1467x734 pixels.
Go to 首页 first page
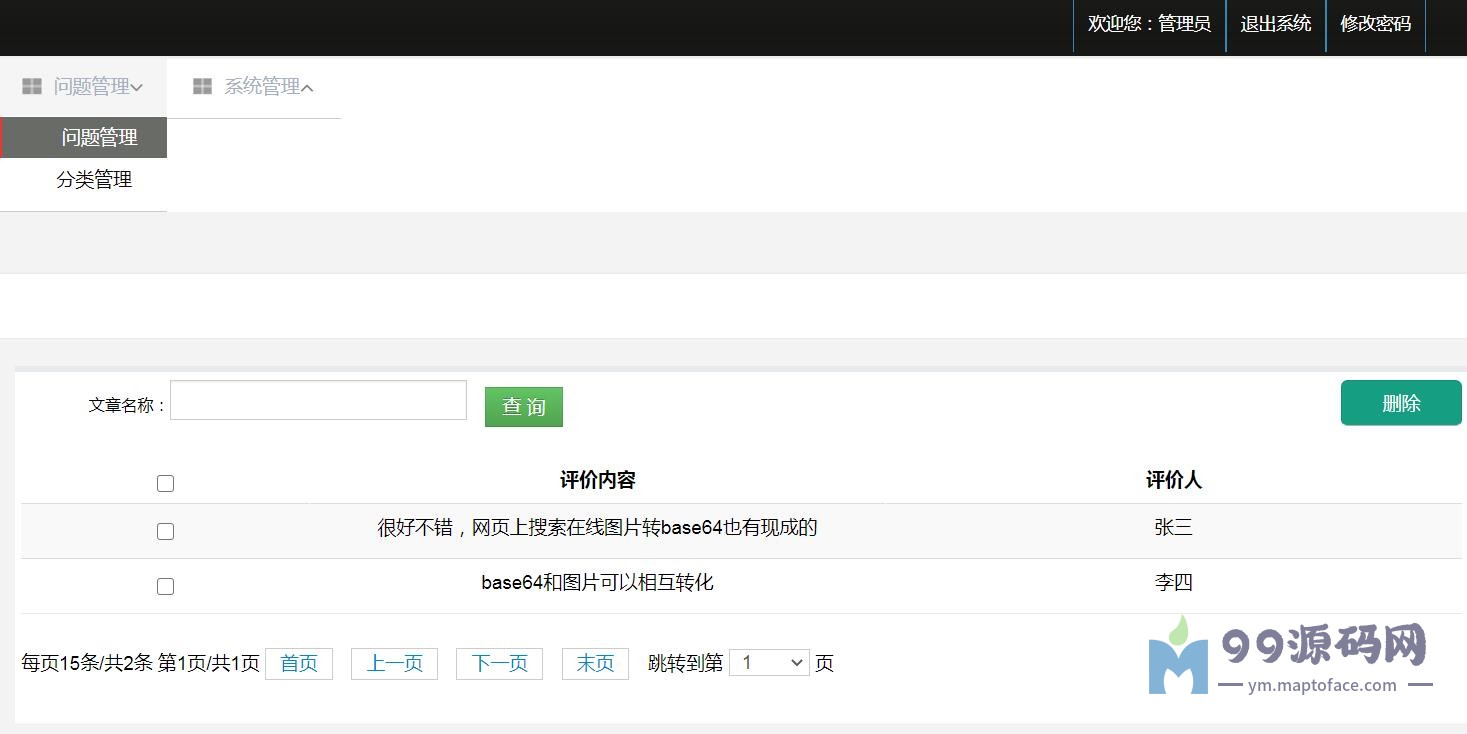point(299,664)
